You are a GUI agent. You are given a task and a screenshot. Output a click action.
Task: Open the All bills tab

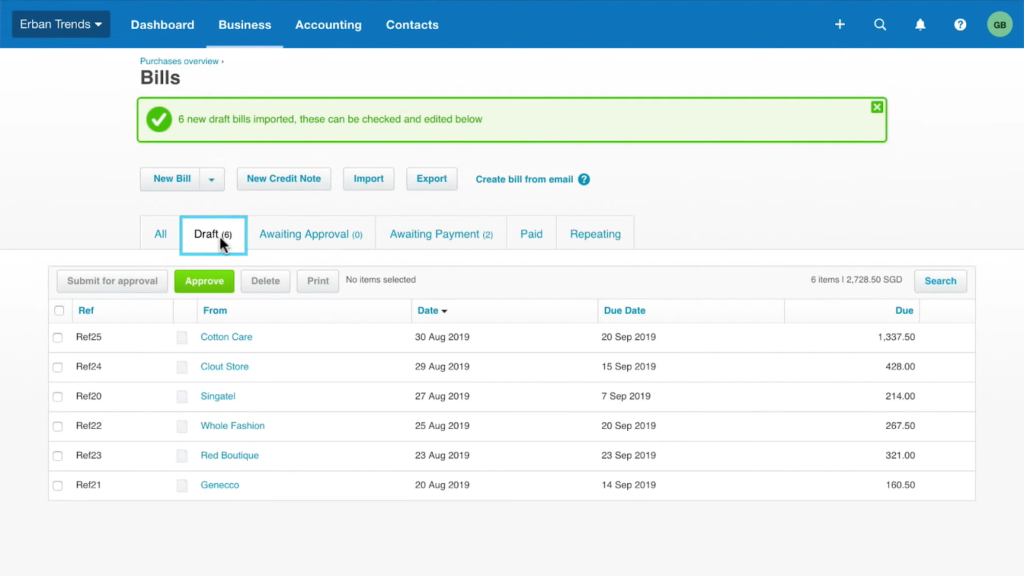(160, 232)
